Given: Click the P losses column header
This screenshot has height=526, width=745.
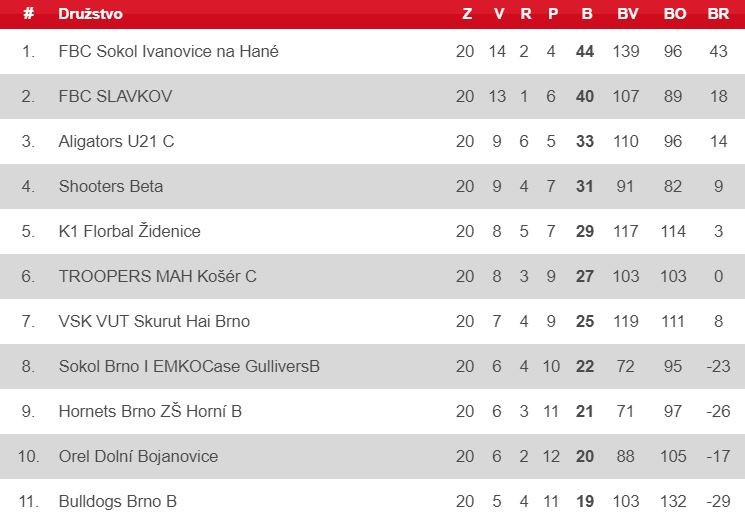Looking at the screenshot, I should [x=553, y=14].
